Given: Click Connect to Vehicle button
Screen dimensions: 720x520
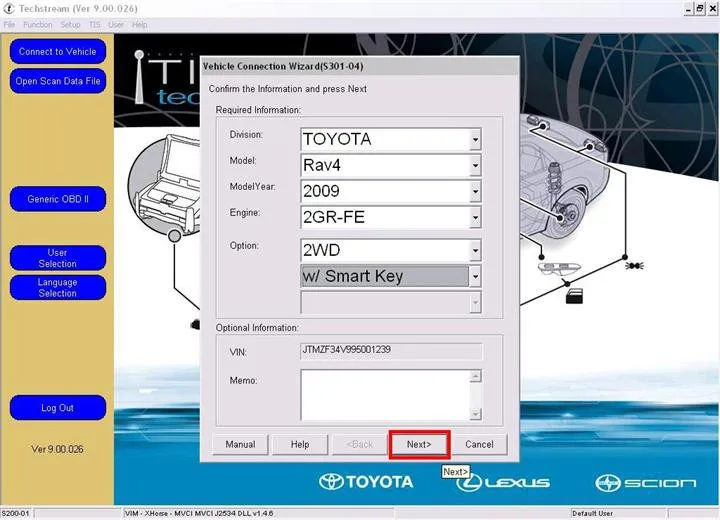Looking at the screenshot, I should (x=58, y=51).
